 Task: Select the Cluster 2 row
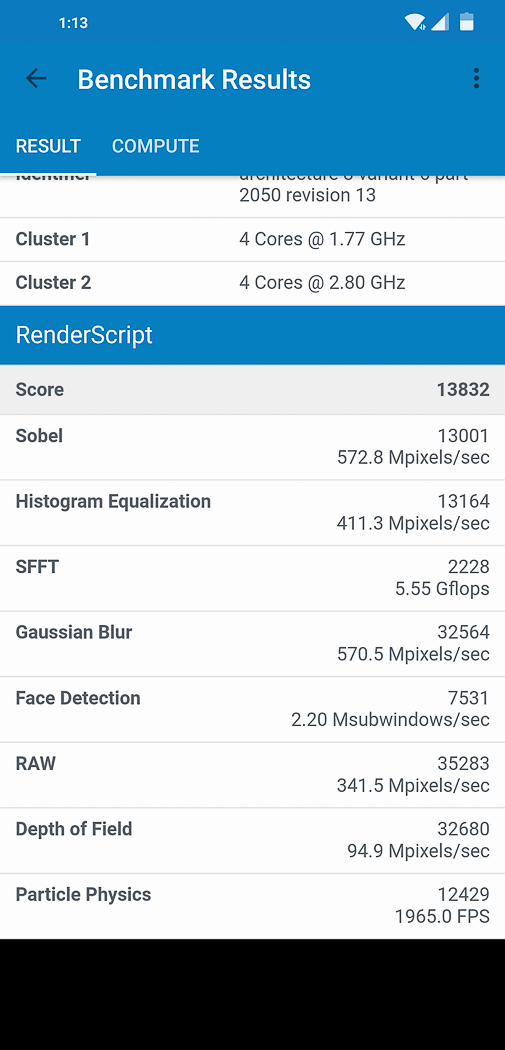[x=252, y=283]
